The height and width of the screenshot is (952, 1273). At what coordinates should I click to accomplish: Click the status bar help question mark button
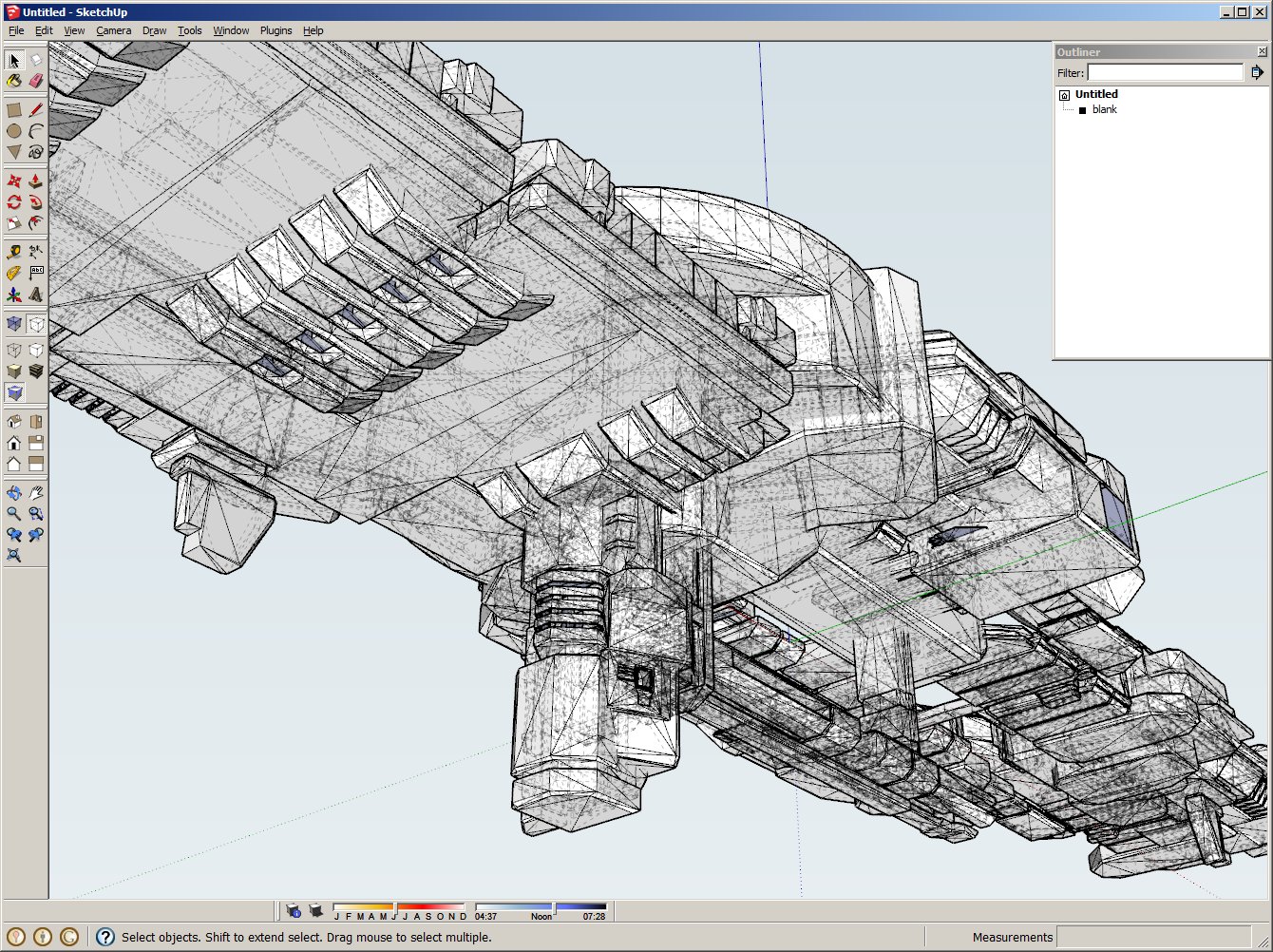point(105,937)
